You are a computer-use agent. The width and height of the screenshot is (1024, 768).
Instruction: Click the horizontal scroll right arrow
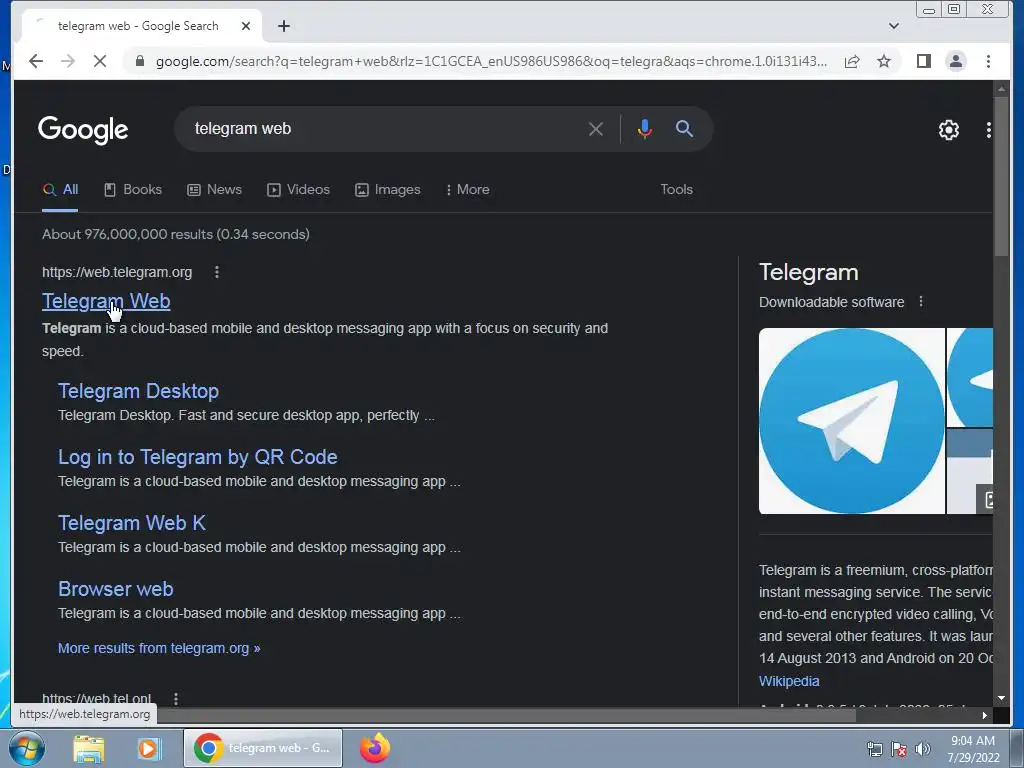pos(985,715)
